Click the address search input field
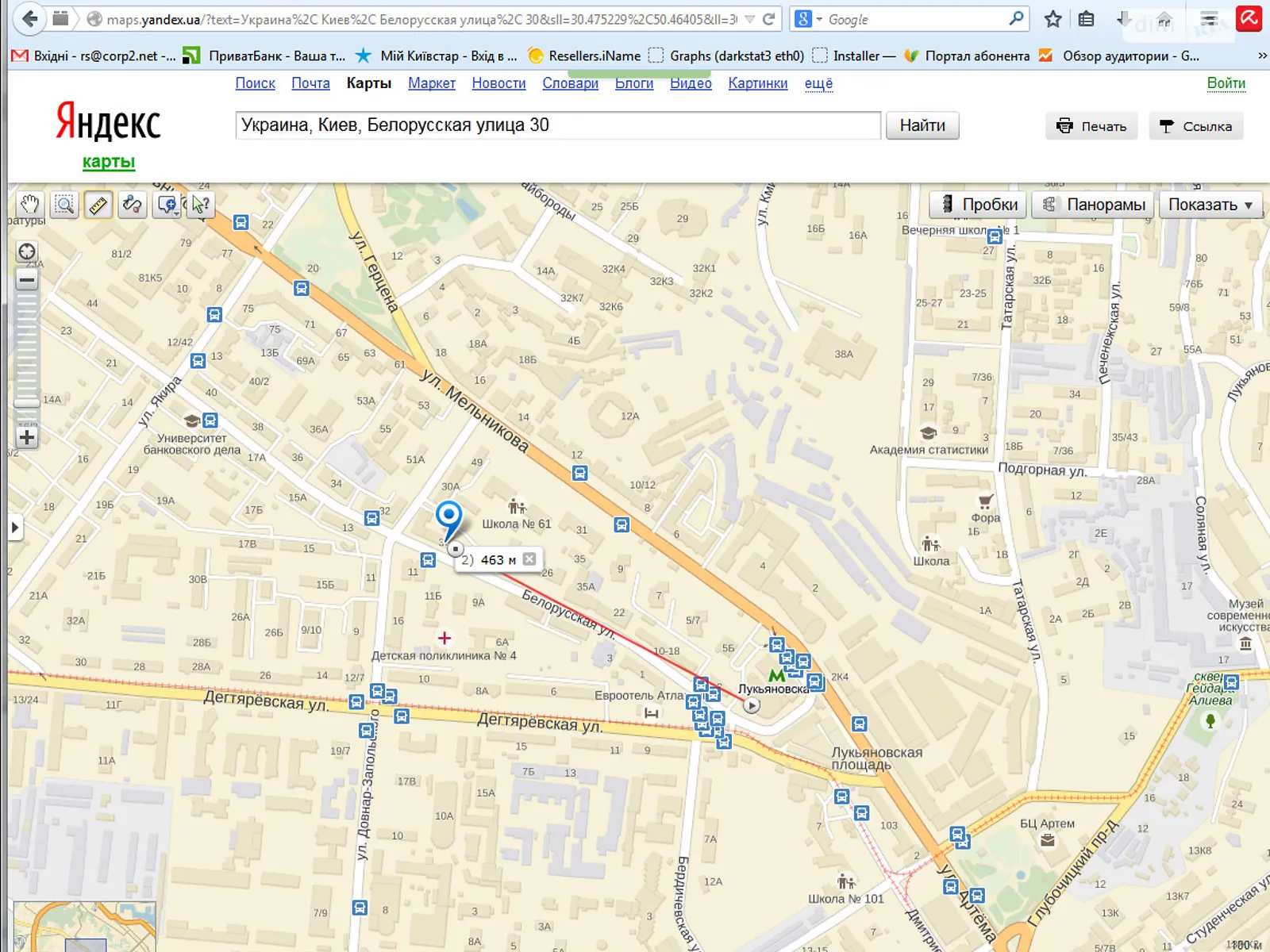1270x952 pixels. tap(557, 125)
